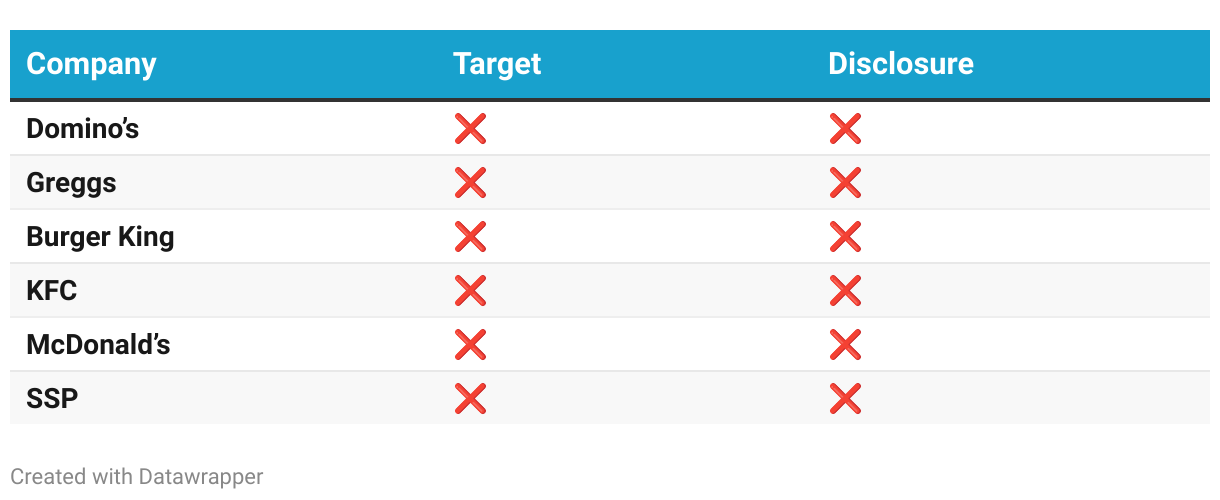Click Burger King Disclosure red cross
Screen dimensions: 1220x500
click(x=845, y=237)
